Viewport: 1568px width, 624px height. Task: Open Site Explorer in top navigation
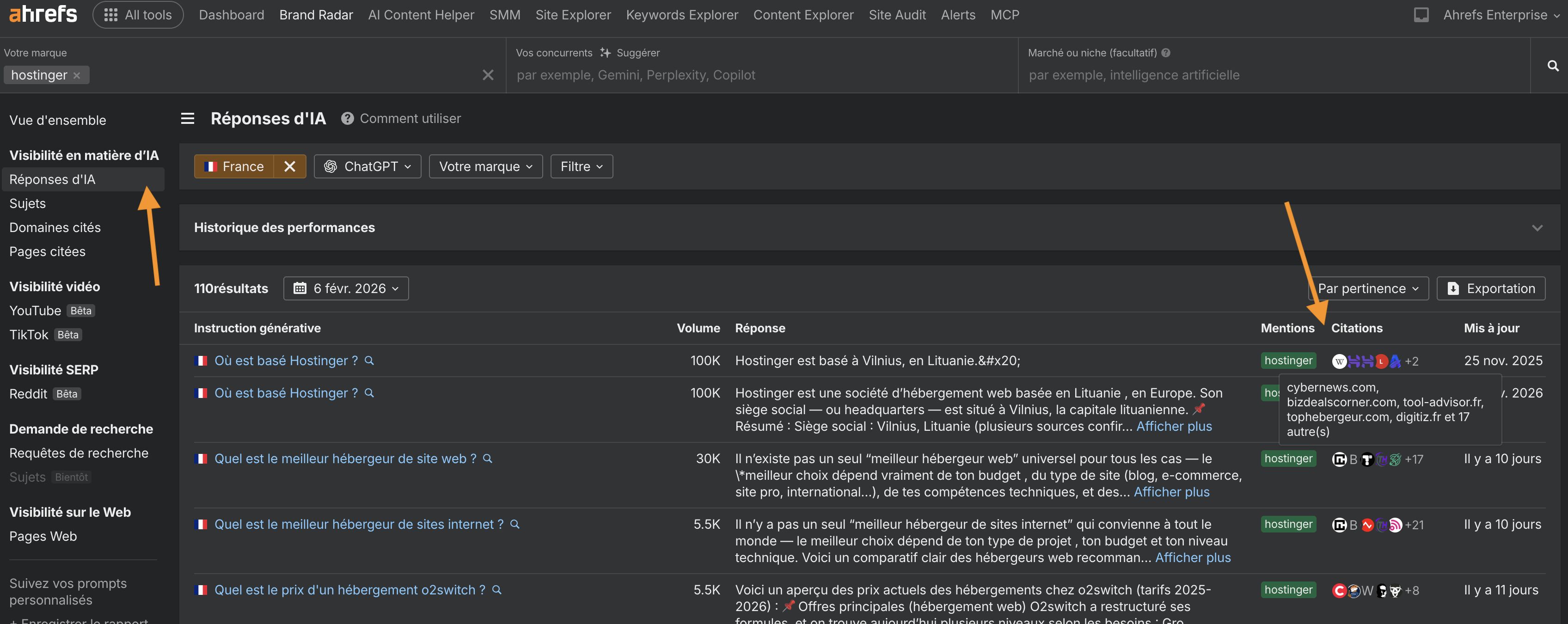point(573,15)
